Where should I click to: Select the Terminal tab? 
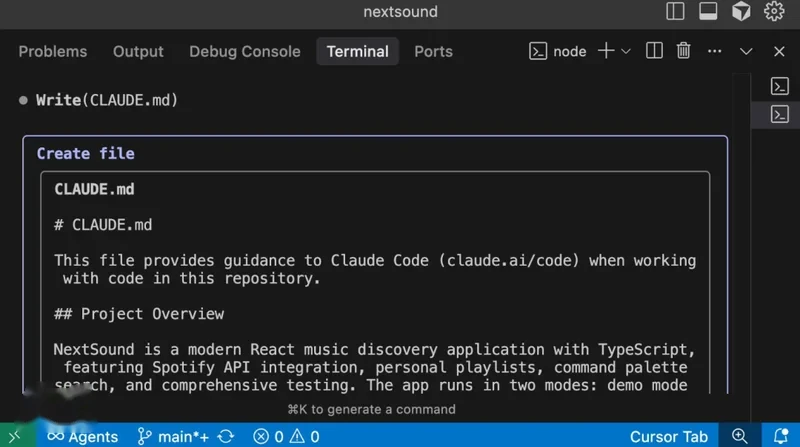click(358, 52)
